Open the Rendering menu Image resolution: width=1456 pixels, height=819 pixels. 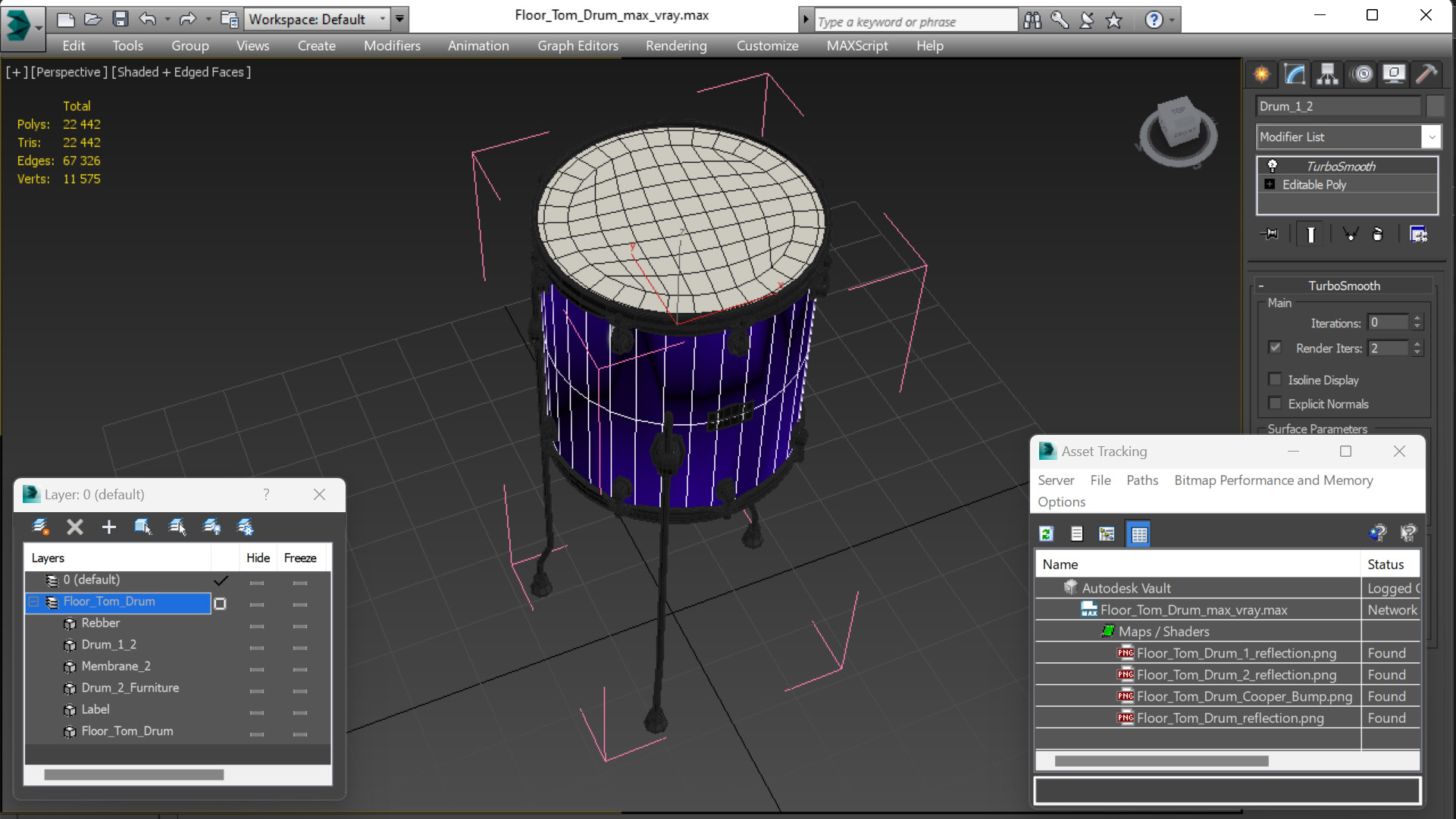(x=676, y=45)
